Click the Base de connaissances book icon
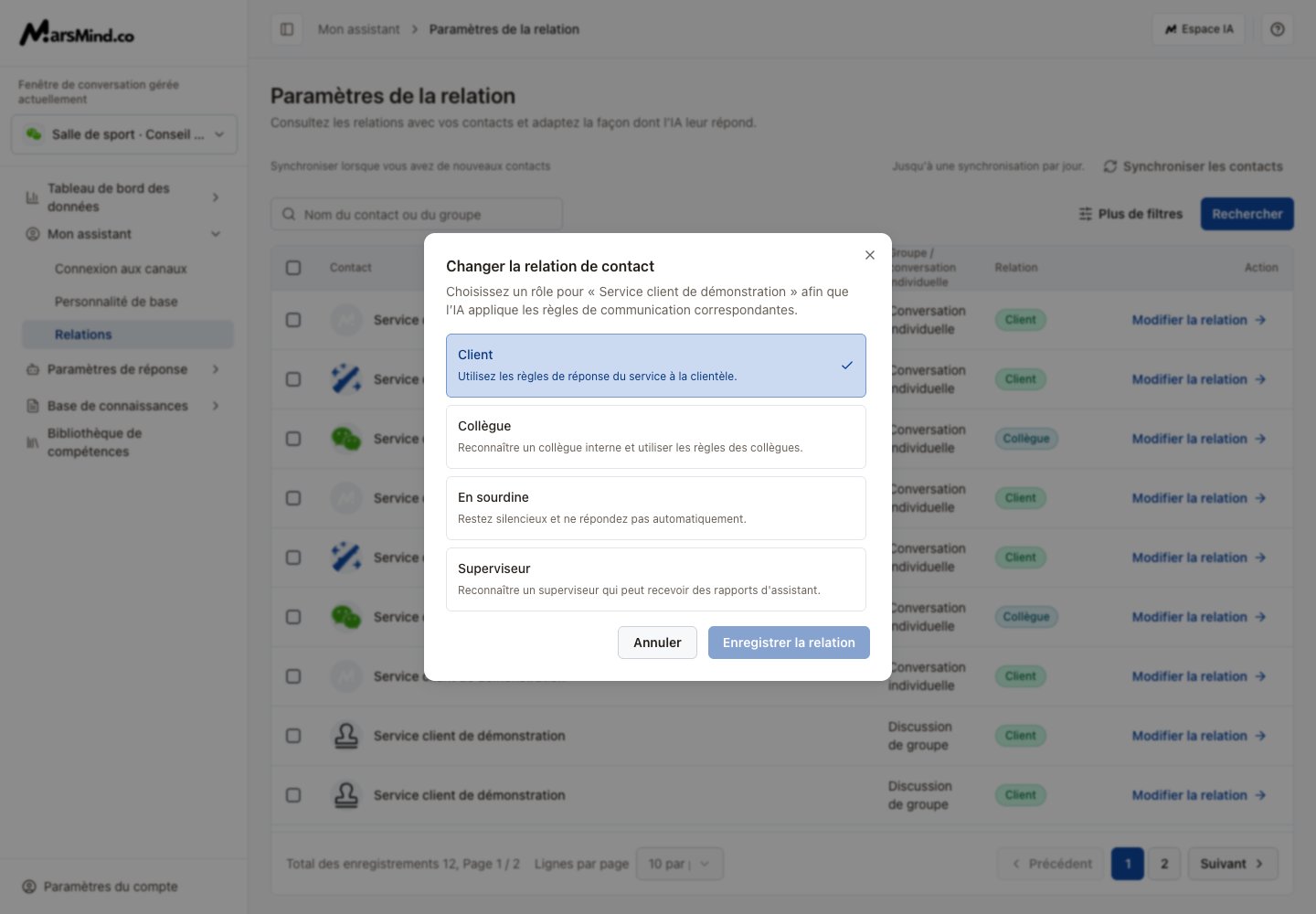The image size is (1316, 914). [33, 406]
